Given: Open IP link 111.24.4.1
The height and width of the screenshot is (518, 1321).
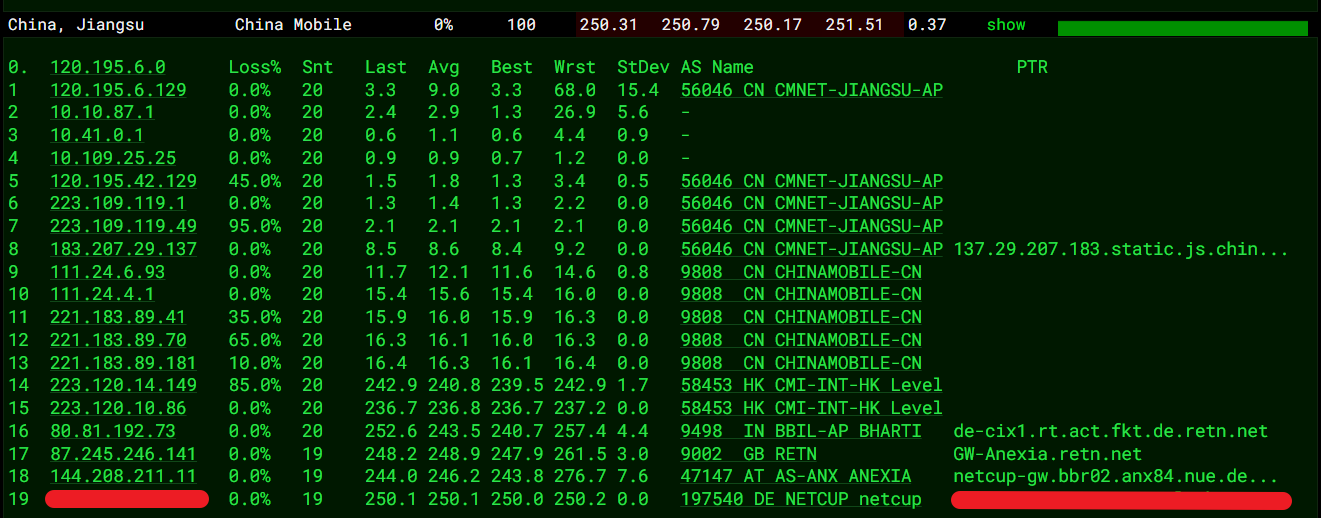Looking at the screenshot, I should [102, 294].
